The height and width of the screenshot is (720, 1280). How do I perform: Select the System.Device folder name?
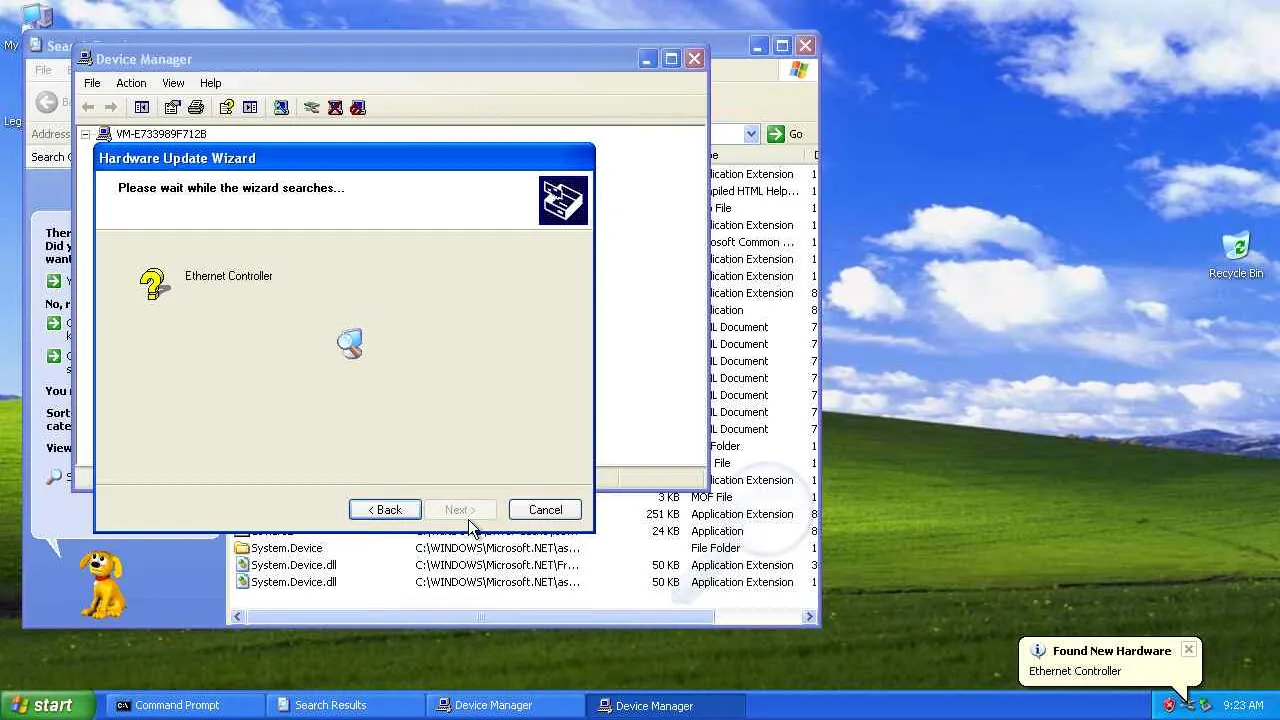[286, 548]
